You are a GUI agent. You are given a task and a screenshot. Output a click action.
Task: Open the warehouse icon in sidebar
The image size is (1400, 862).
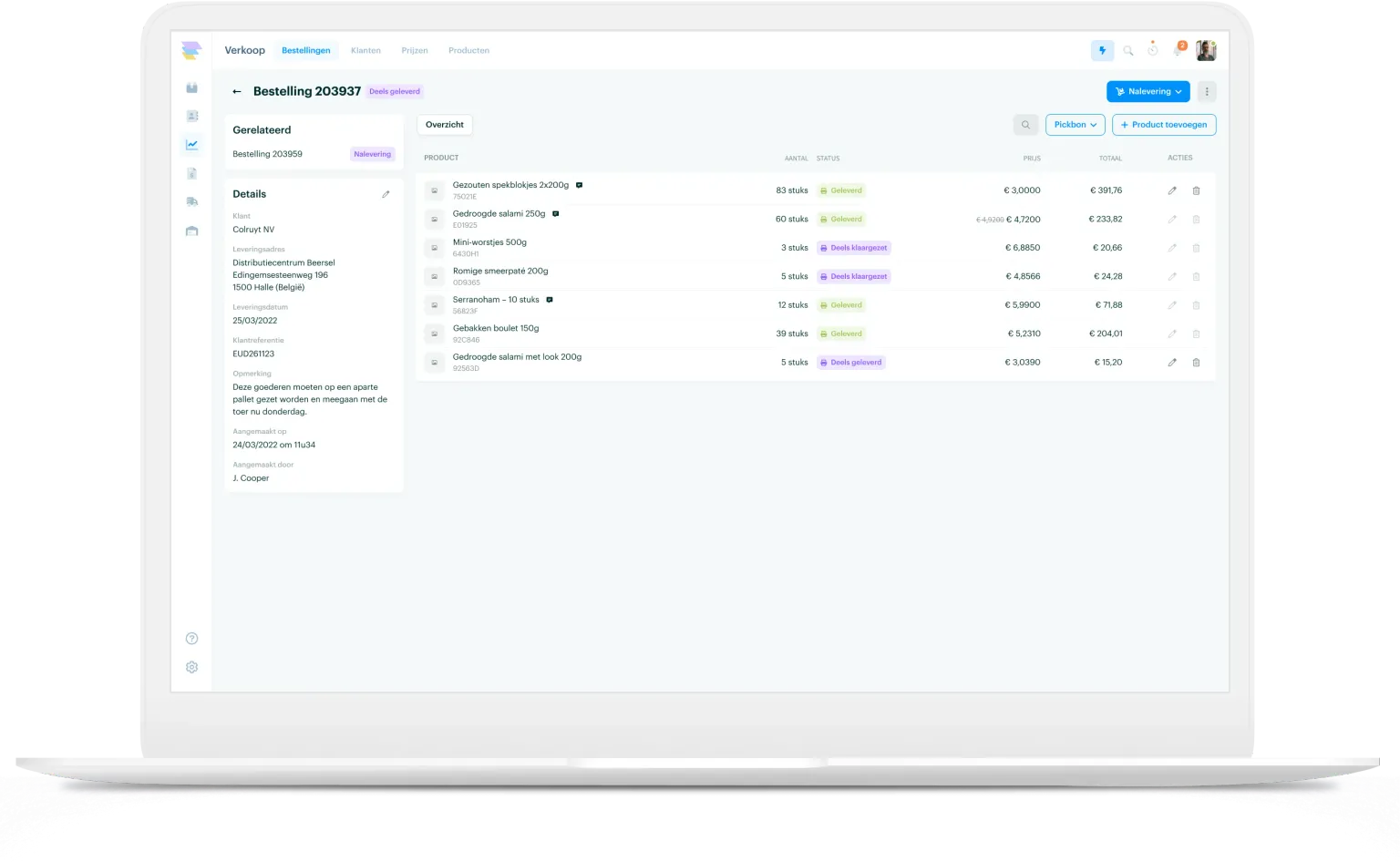pos(191,231)
